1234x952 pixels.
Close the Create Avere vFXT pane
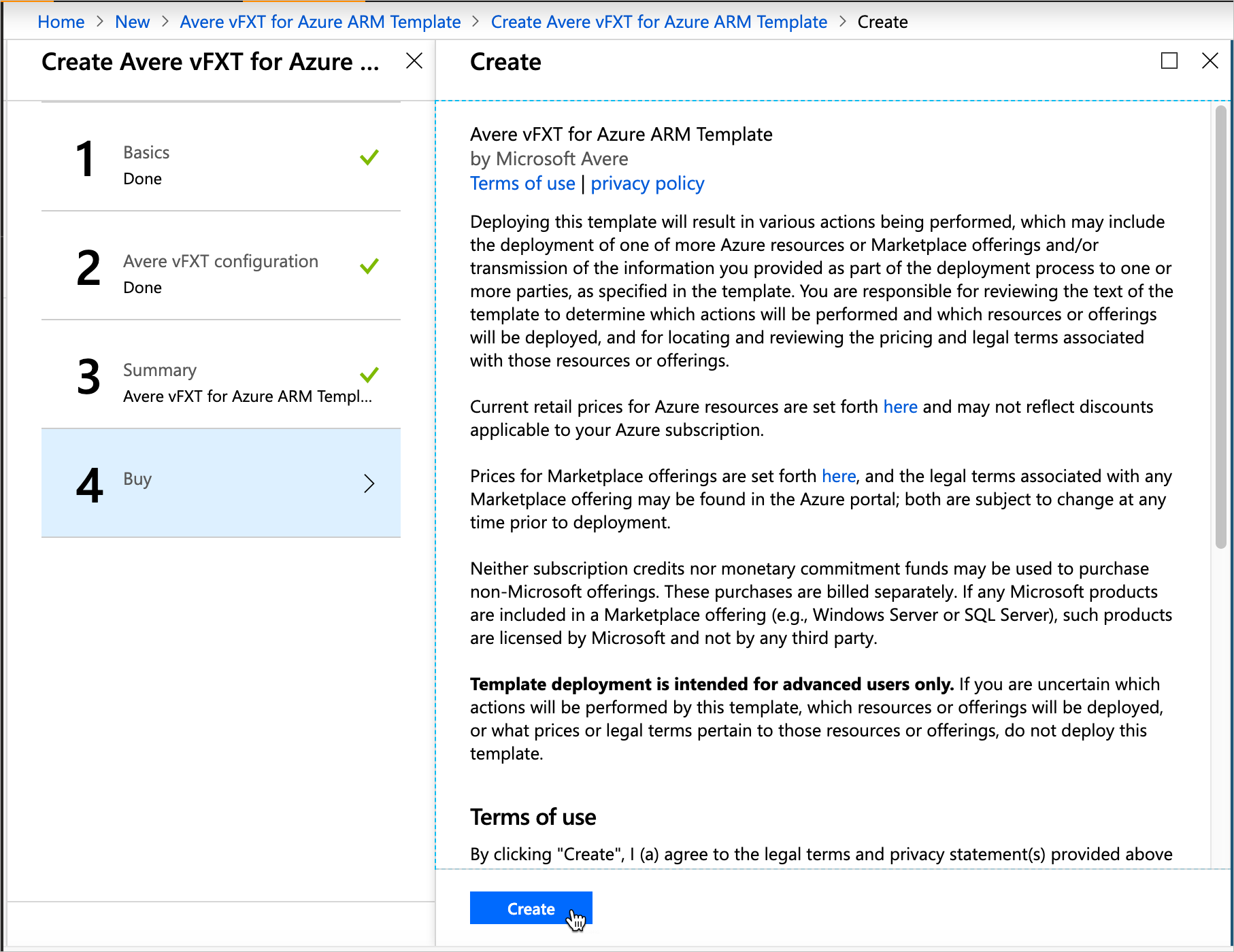[x=414, y=61]
